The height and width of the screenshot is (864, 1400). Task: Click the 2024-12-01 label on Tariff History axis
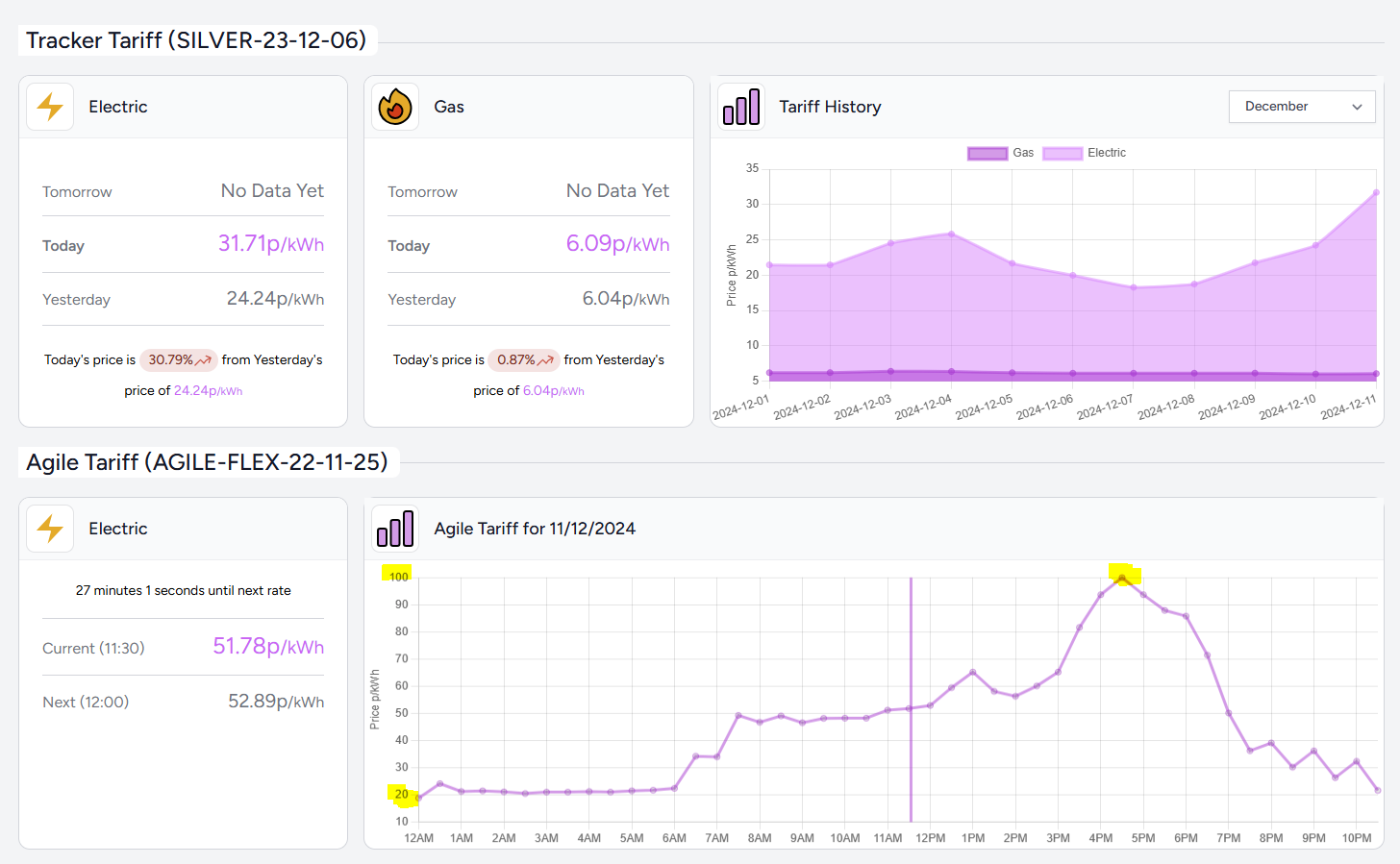pyautogui.click(x=741, y=407)
